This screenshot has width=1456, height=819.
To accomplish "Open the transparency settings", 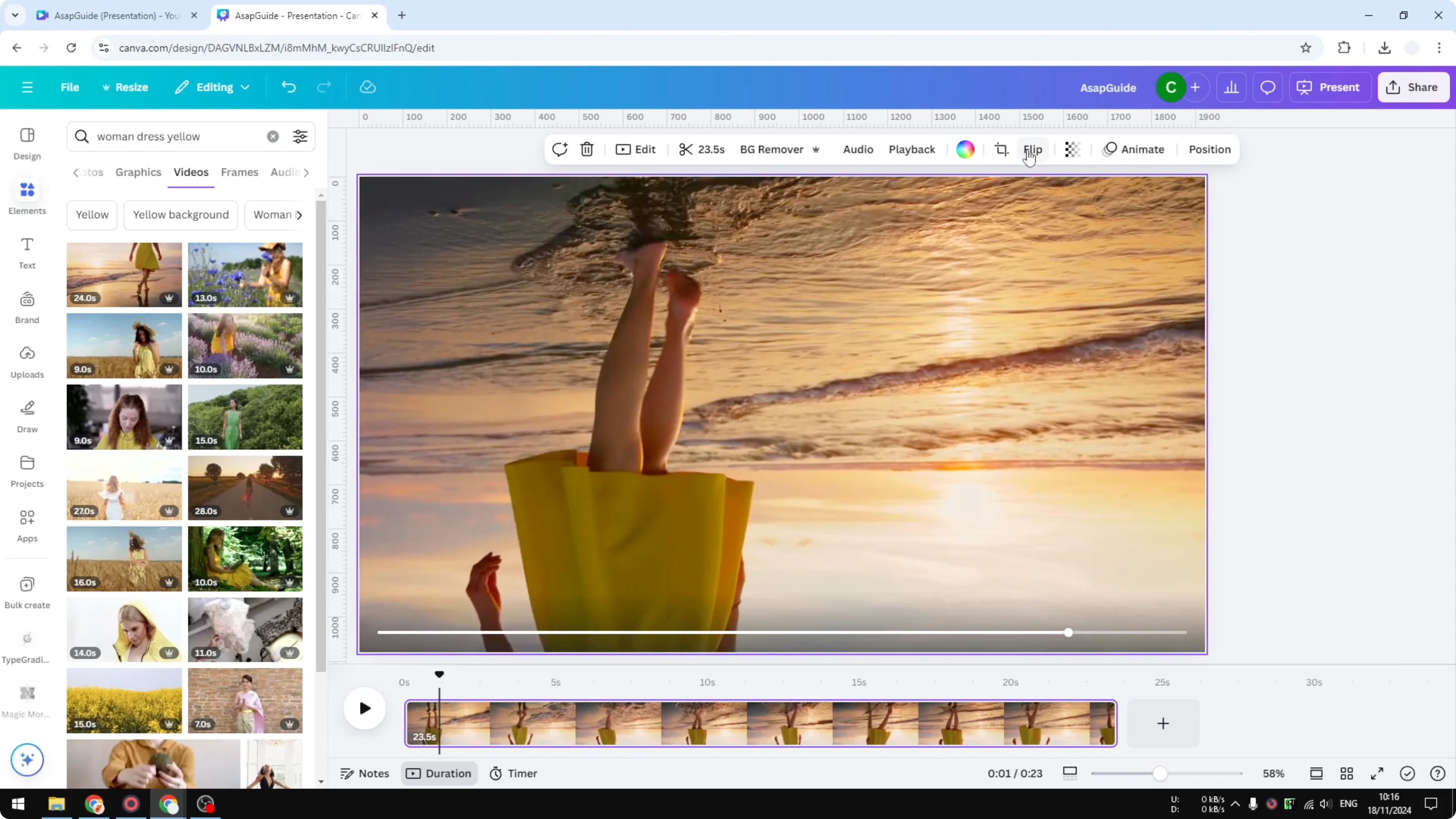I will [x=1072, y=149].
